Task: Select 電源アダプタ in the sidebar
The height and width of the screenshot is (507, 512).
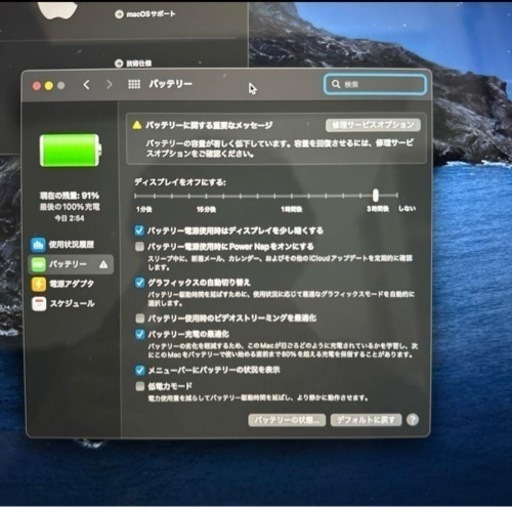Action: [71, 284]
